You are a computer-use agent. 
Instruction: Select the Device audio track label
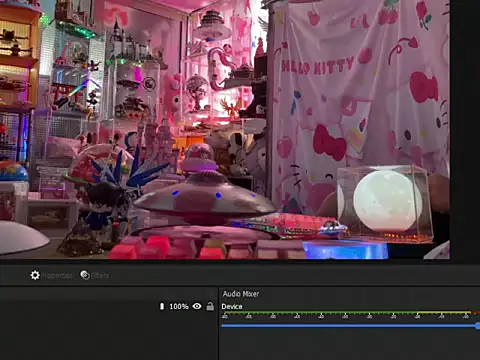tap(232, 306)
